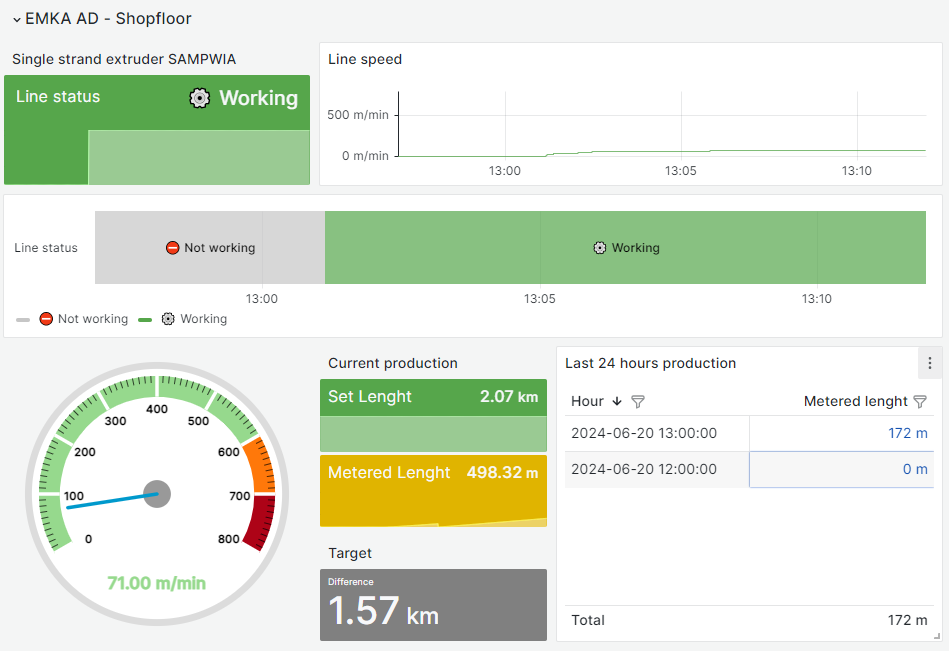Click the gear icon beside Working in stat panel
This screenshot has width=949, height=651.
coord(200,98)
